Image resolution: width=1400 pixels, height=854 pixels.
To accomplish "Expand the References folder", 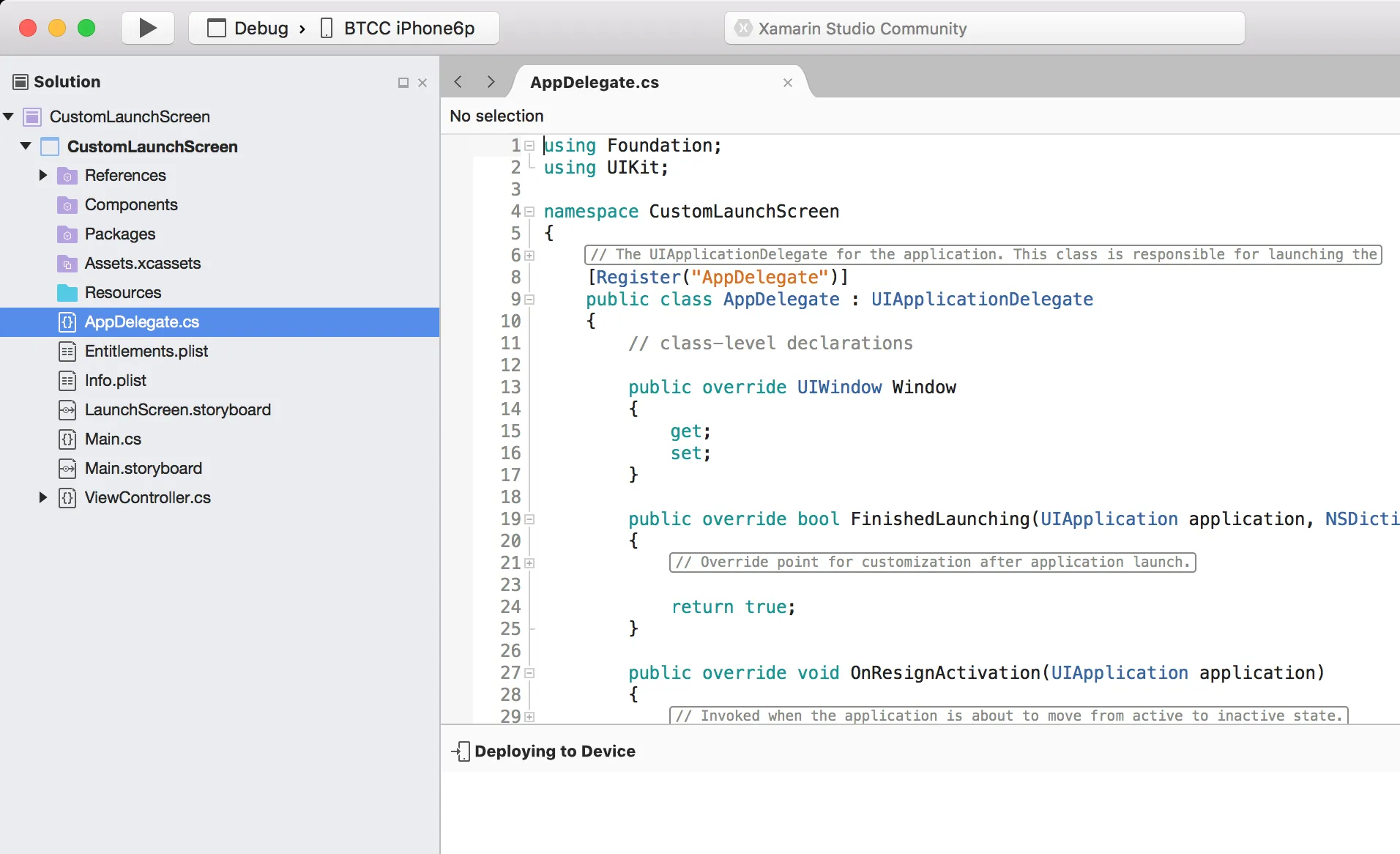I will pyautogui.click(x=43, y=175).
